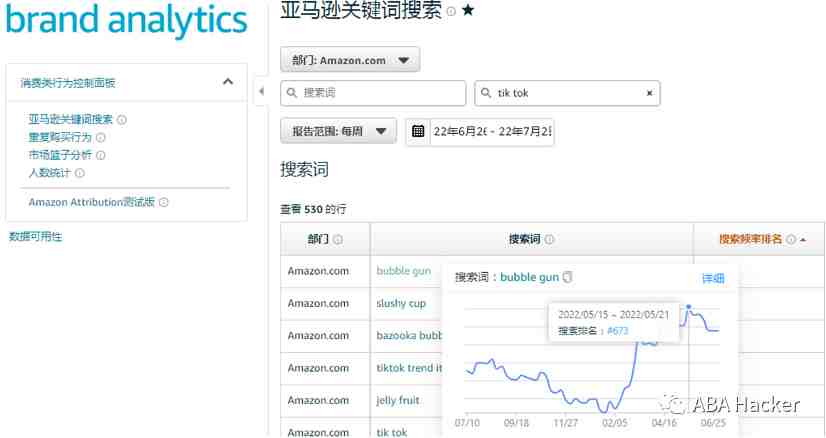The image size is (826, 438).
Task: Click info icon next to sidebar 亚马逊关键词搜索
Action: coord(122,120)
